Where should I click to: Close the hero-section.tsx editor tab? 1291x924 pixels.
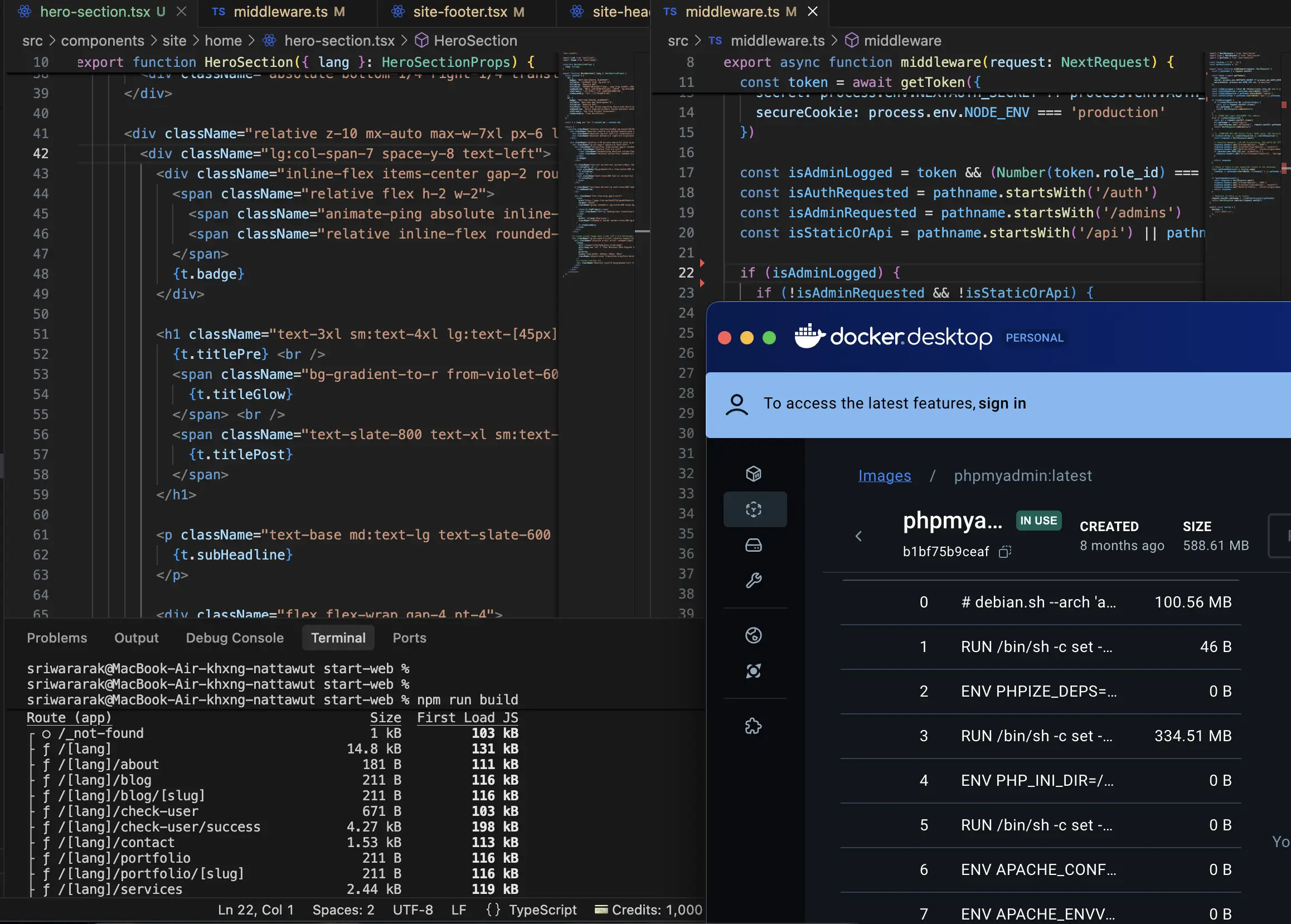[x=182, y=11]
